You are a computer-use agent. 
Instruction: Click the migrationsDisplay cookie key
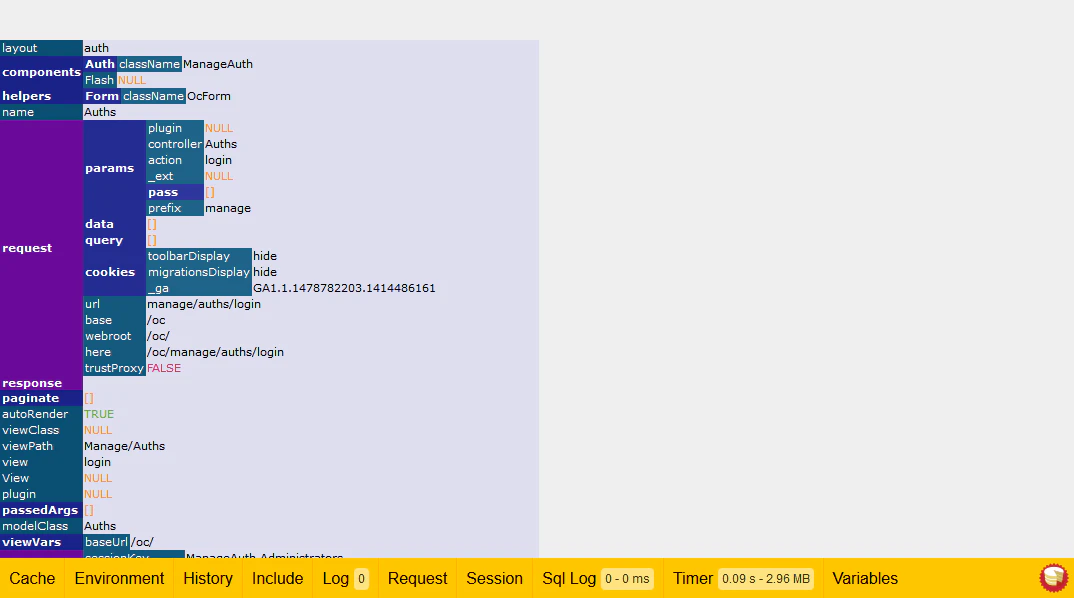[199, 272]
